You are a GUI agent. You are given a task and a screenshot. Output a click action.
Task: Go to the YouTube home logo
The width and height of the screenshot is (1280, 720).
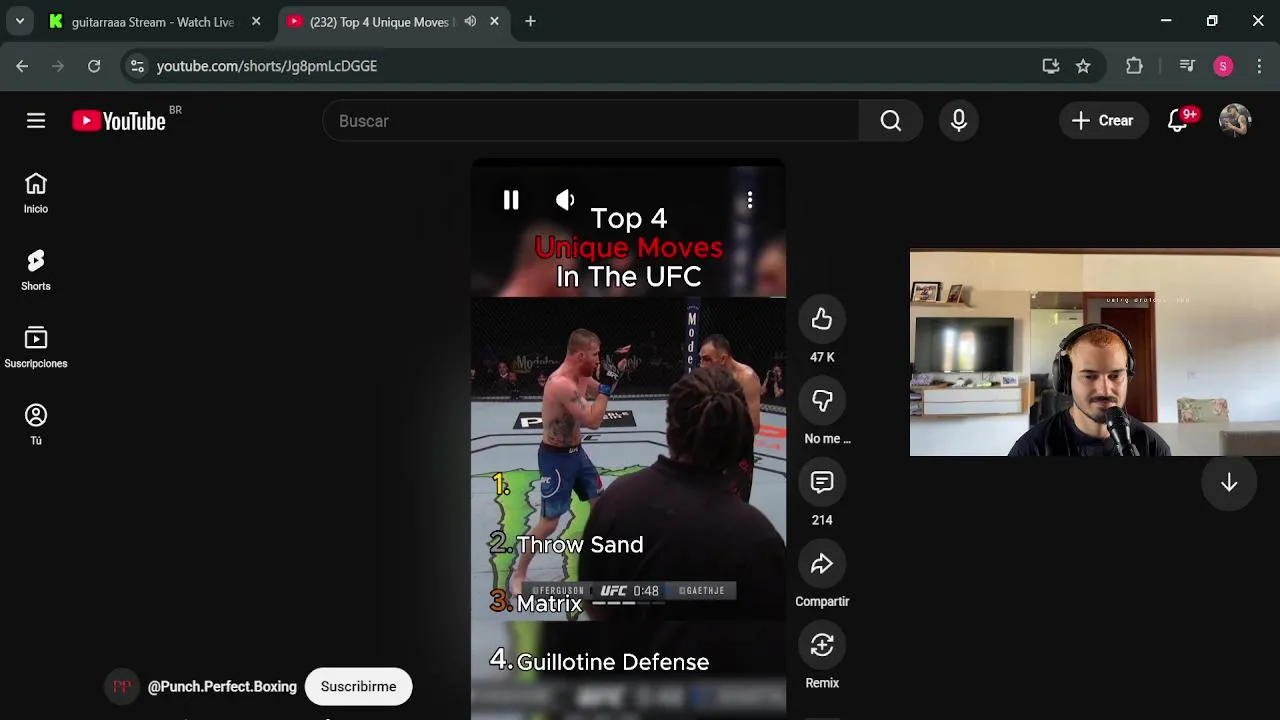pos(119,121)
